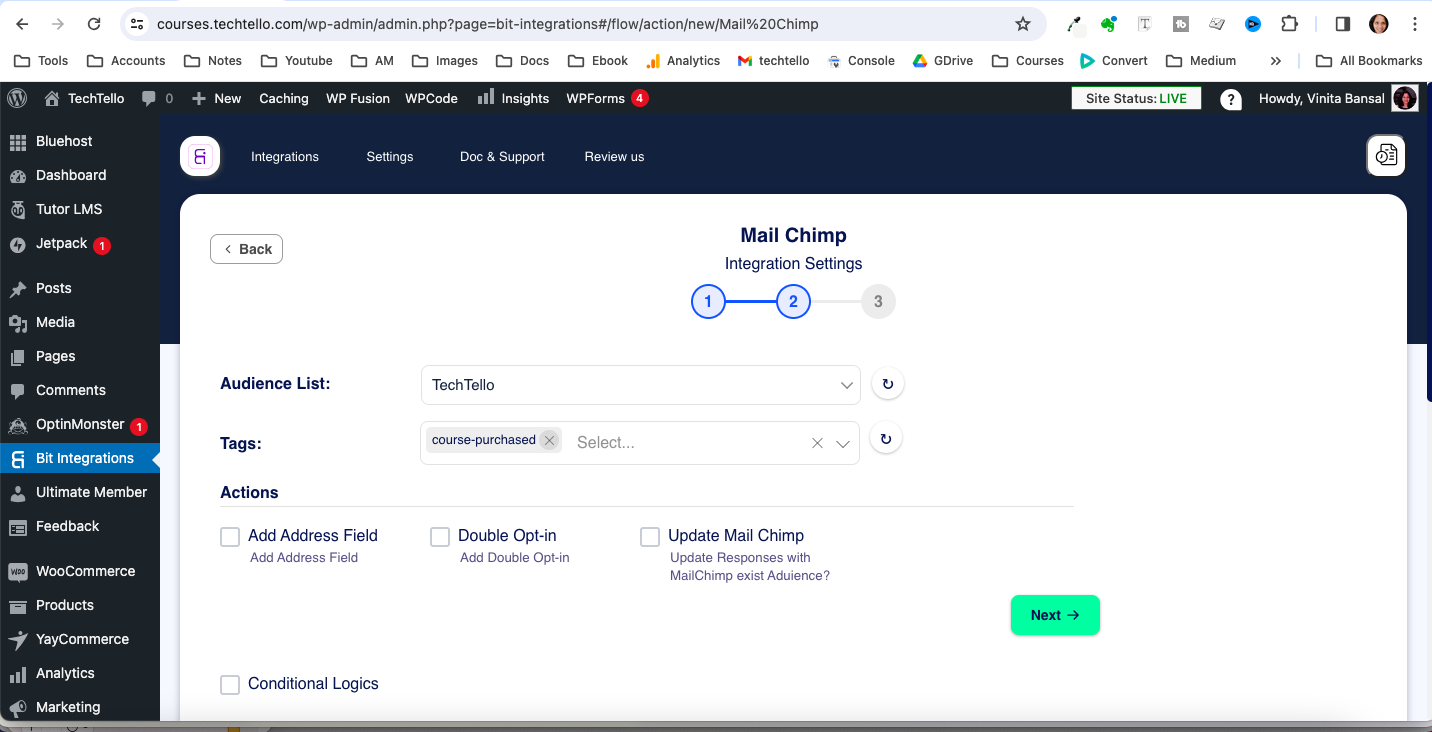Click the help question mark icon
Image resolution: width=1432 pixels, height=732 pixels.
click(x=1232, y=99)
